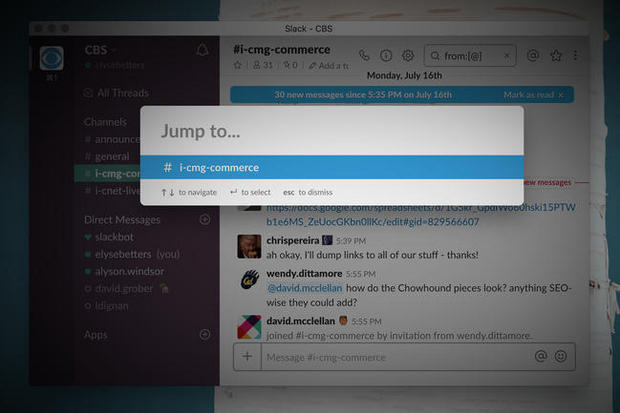The height and width of the screenshot is (413, 620).
Task: Open chrispereira's avatar photo
Action: tap(249, 246)
